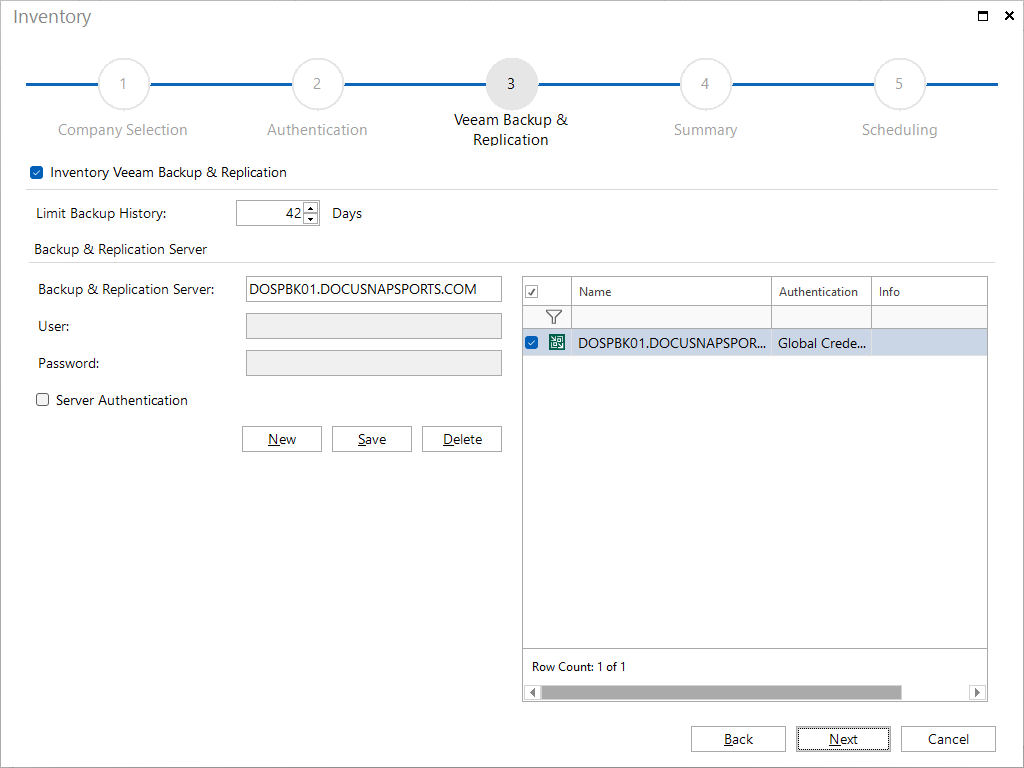Jump to step 4 Summary
1024x768 pixels.
click(705, 84)
